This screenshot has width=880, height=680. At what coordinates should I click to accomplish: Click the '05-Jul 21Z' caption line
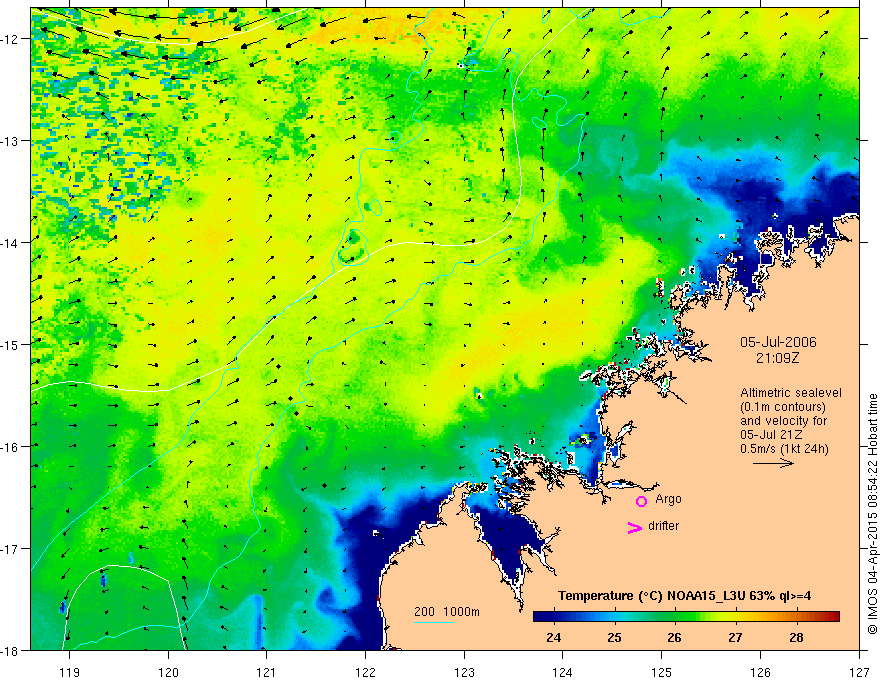(x=771, y=435)
